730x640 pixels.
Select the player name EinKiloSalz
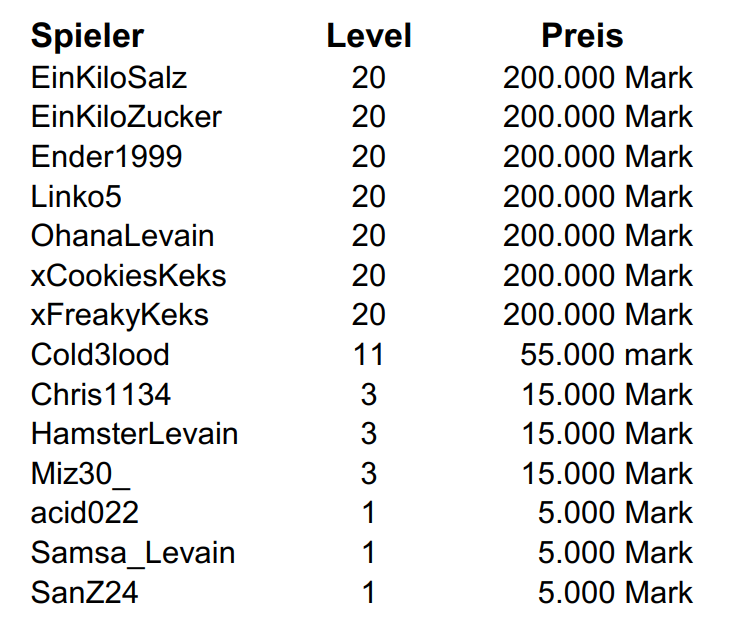tap(109, 77)
